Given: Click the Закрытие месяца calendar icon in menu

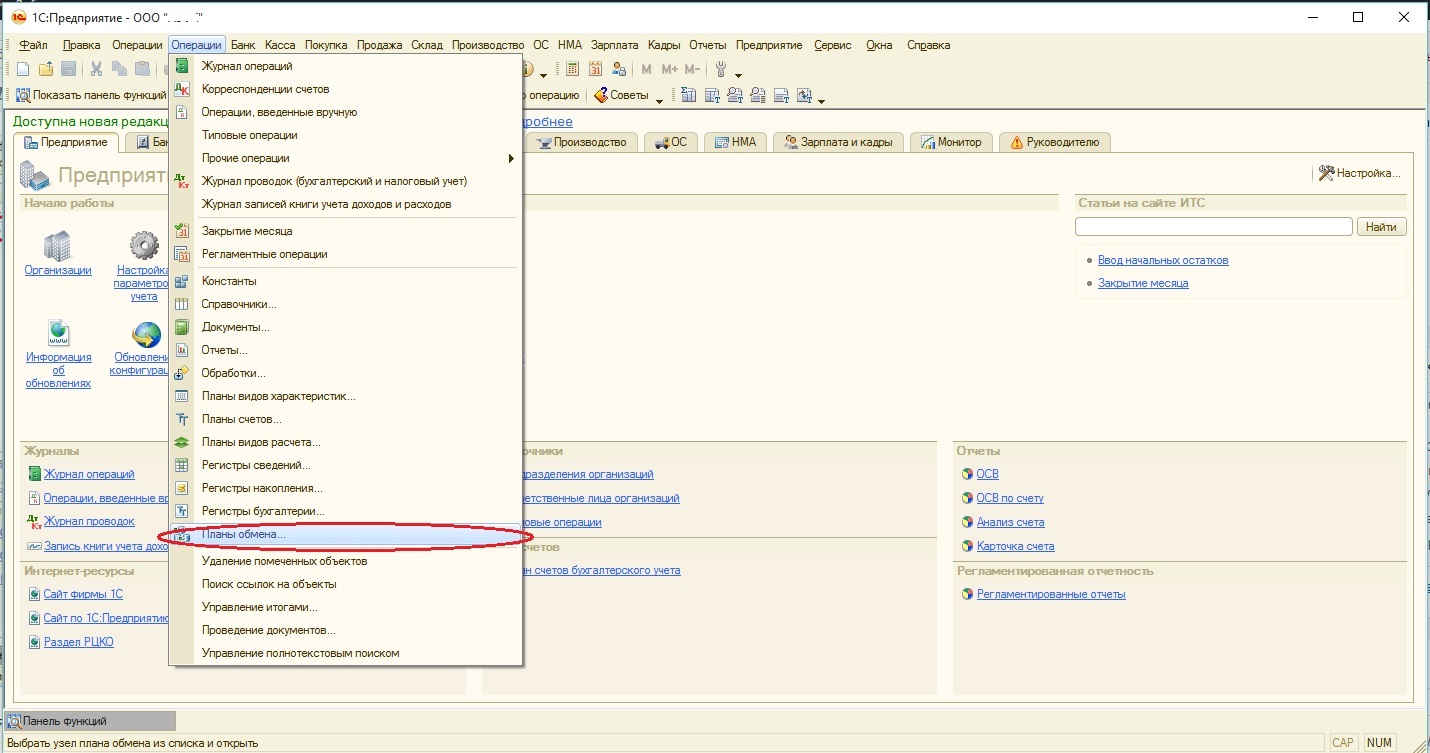Looking at the screenshot, I should [x=182, y=231].
